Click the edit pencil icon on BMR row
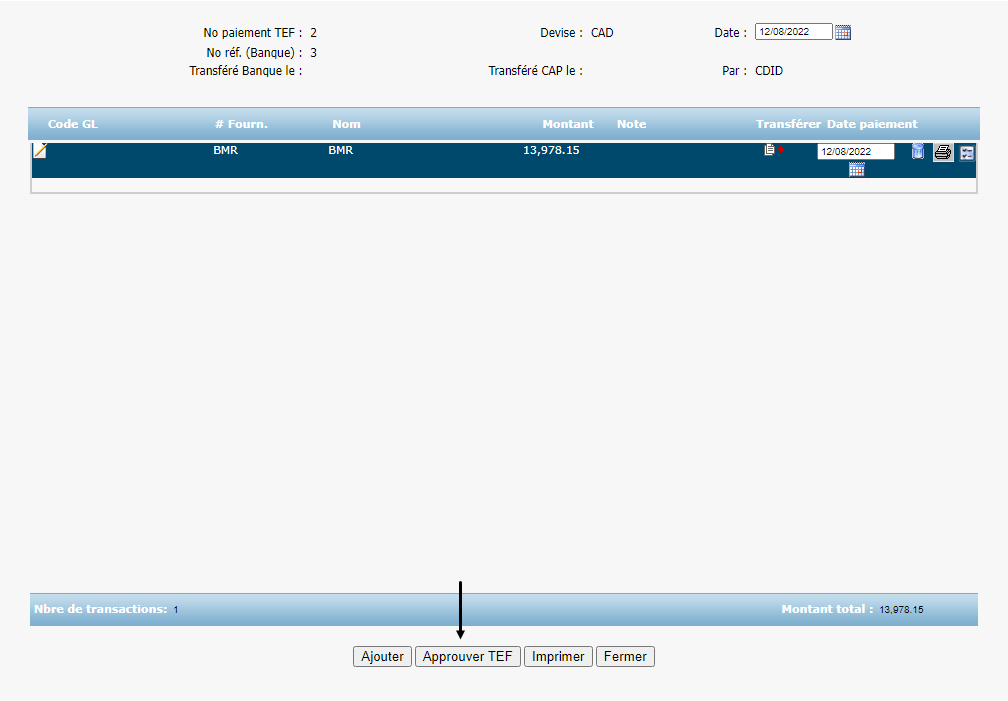This screenshot has height=701, width=1008. pos(40,151)
